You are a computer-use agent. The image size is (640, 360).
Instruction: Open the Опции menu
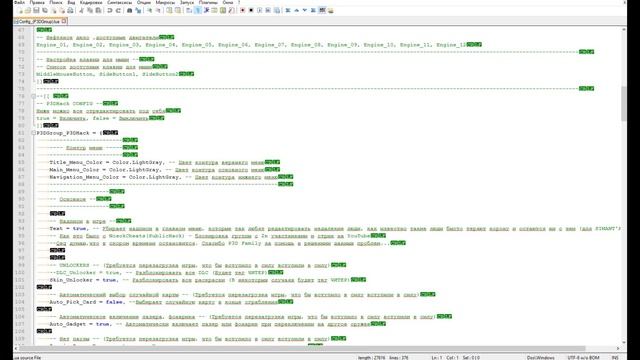click(144, 2)
